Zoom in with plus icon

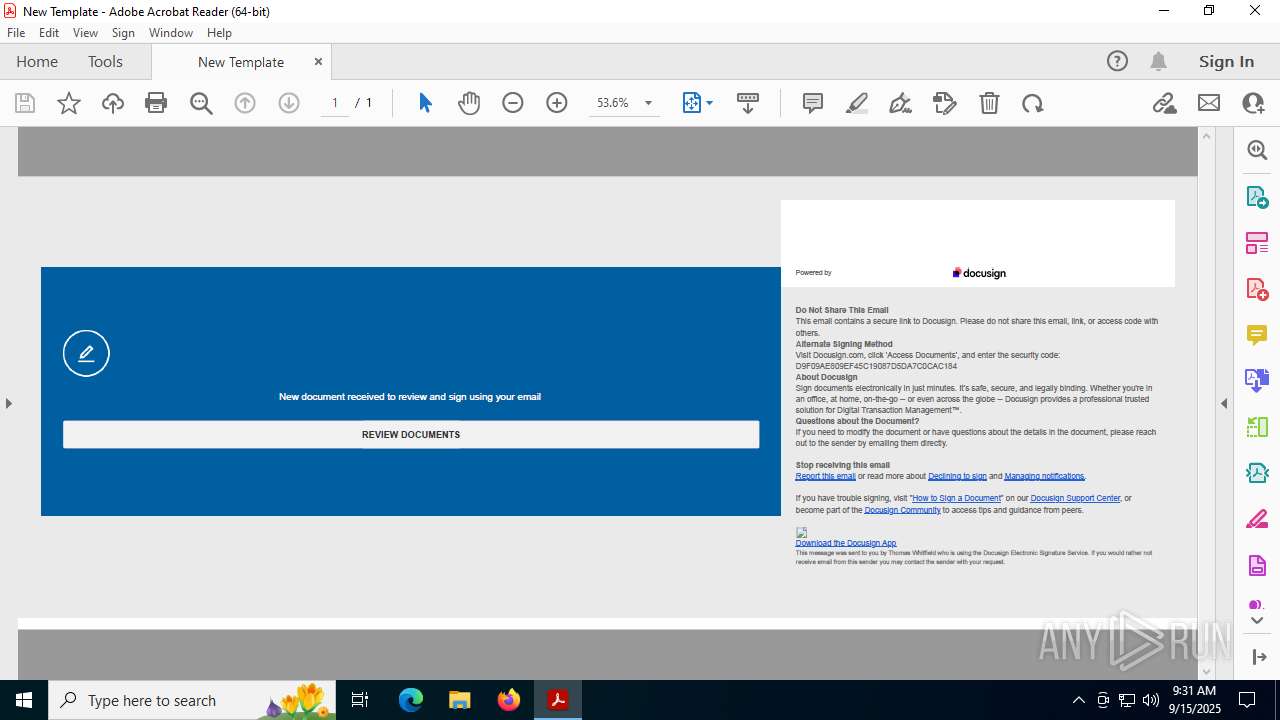557,103
